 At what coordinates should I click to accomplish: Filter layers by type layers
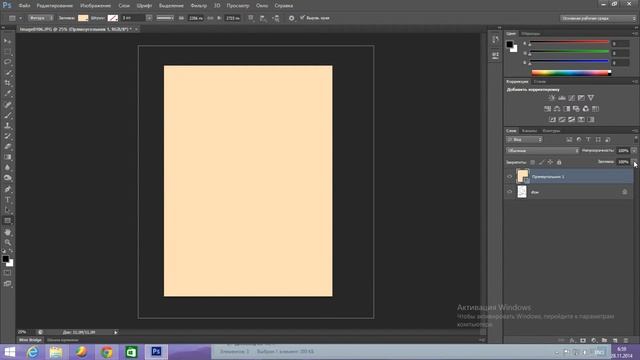[588, 140]
